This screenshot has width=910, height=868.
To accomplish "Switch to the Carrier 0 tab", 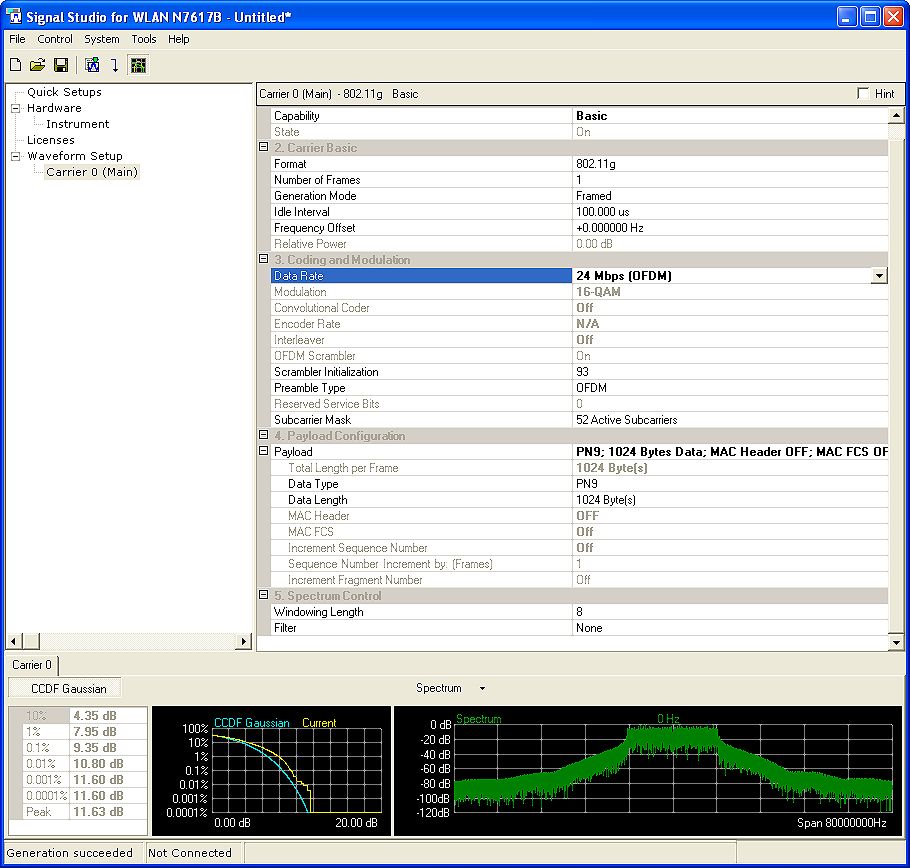I will 31,664.
